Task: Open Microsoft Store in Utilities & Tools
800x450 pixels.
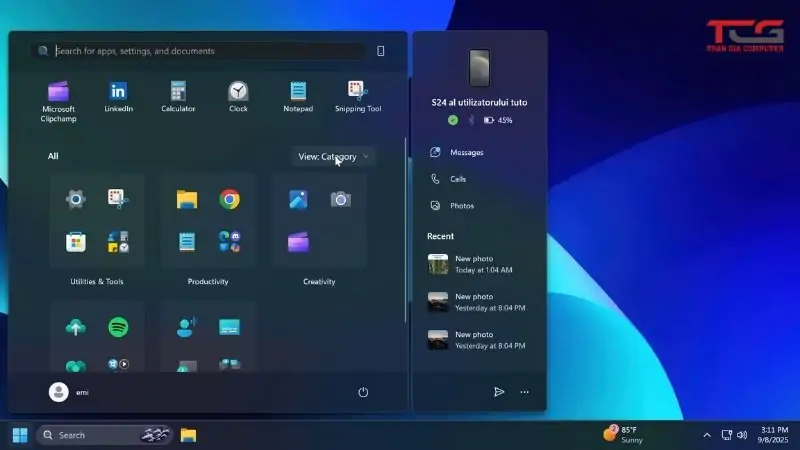Action: [x=76, y=242]
